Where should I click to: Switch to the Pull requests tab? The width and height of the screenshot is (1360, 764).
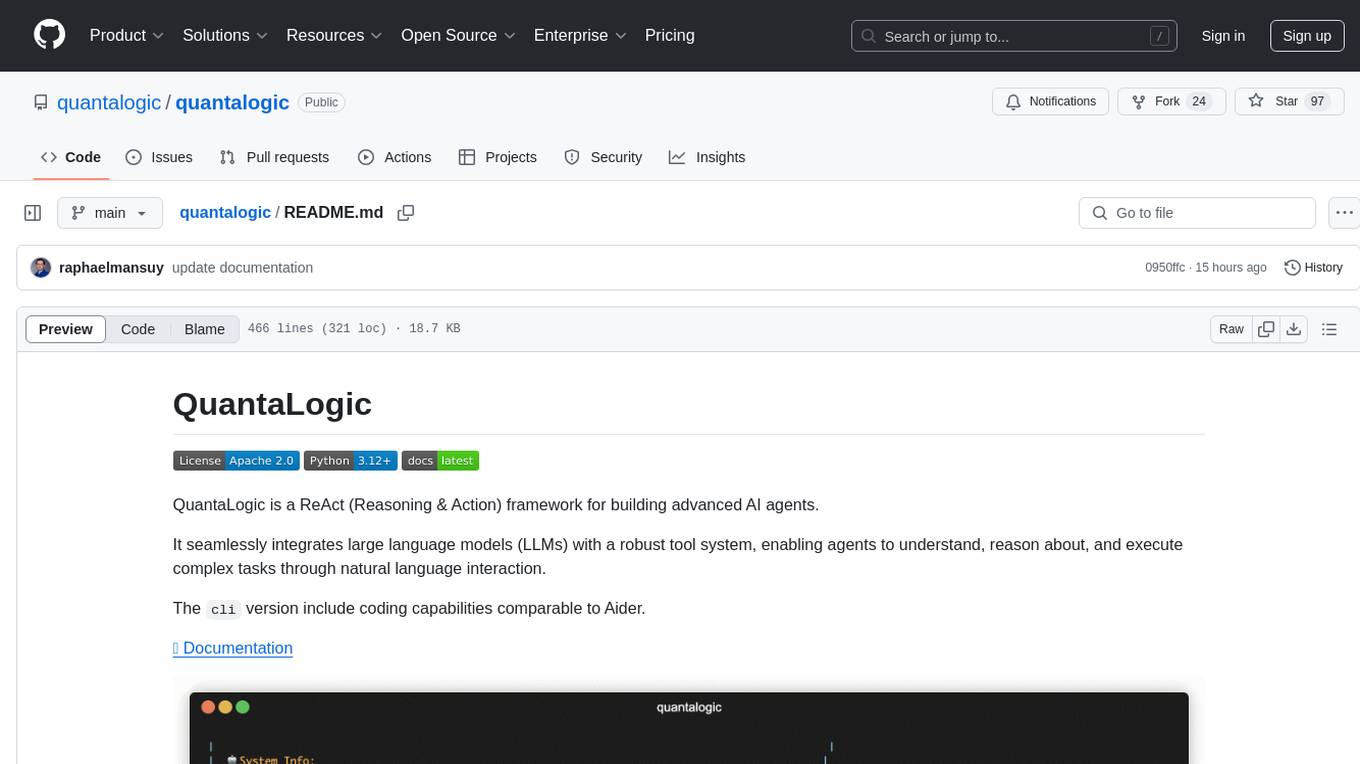pos(274,157)
